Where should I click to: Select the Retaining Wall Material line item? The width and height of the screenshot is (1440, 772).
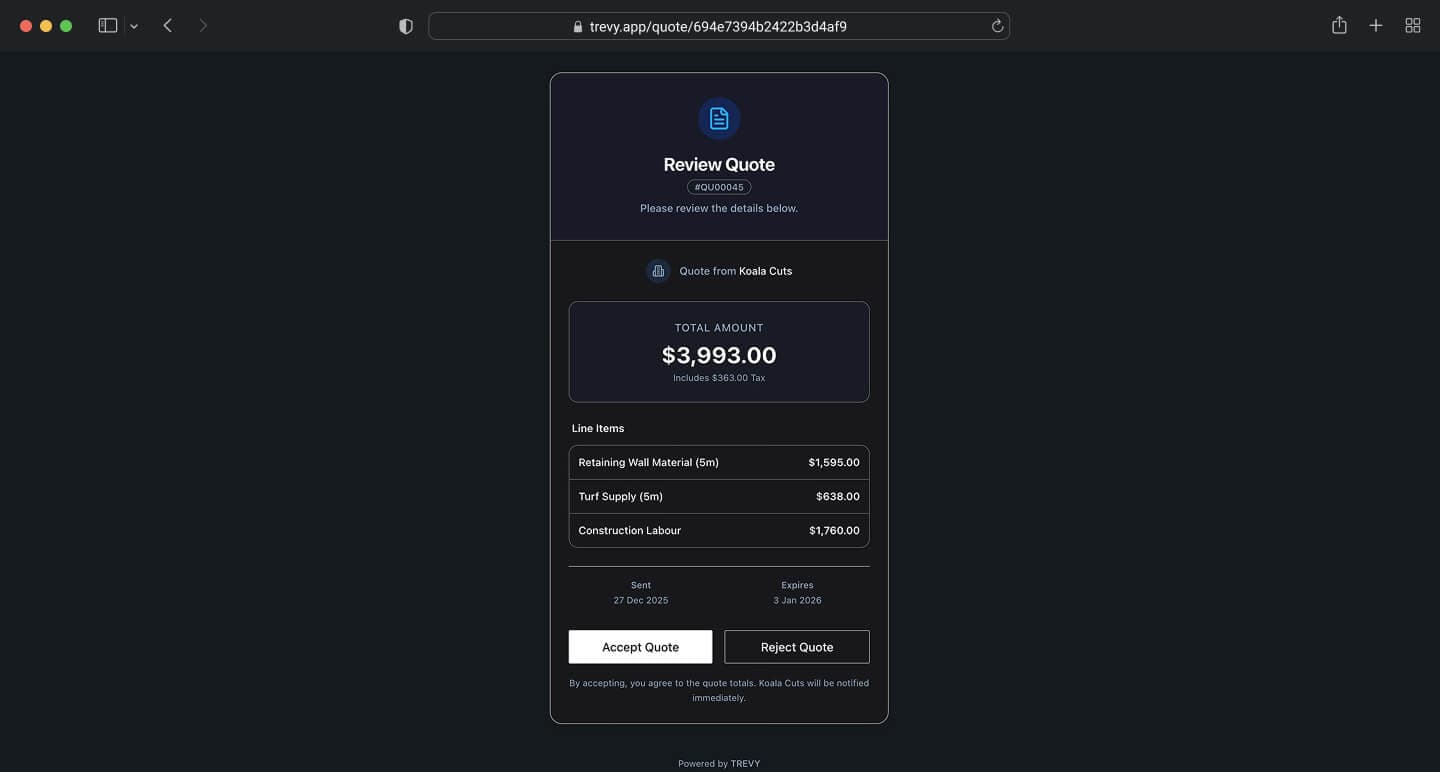click(718, 462)
